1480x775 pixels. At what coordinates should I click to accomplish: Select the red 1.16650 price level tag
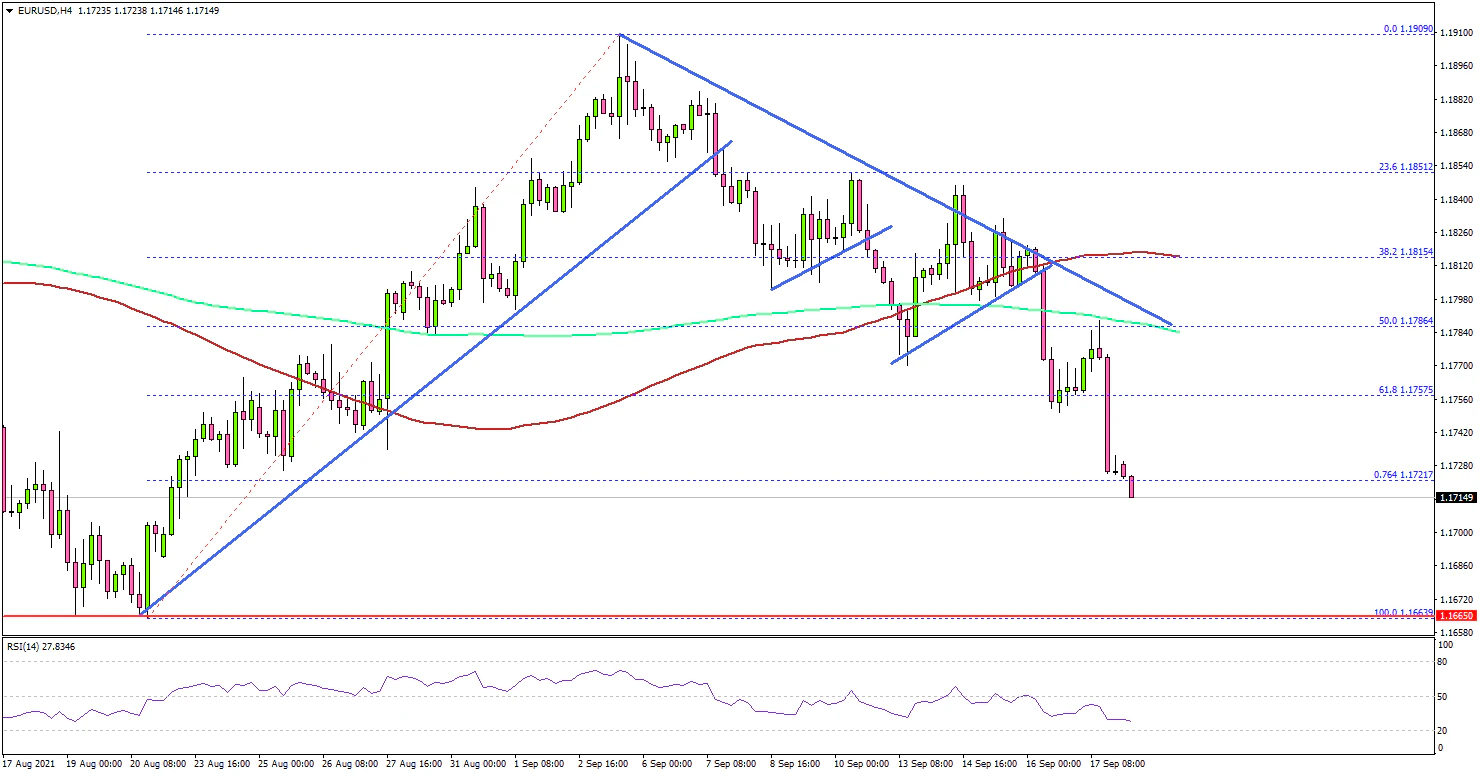coord(1455,617)
